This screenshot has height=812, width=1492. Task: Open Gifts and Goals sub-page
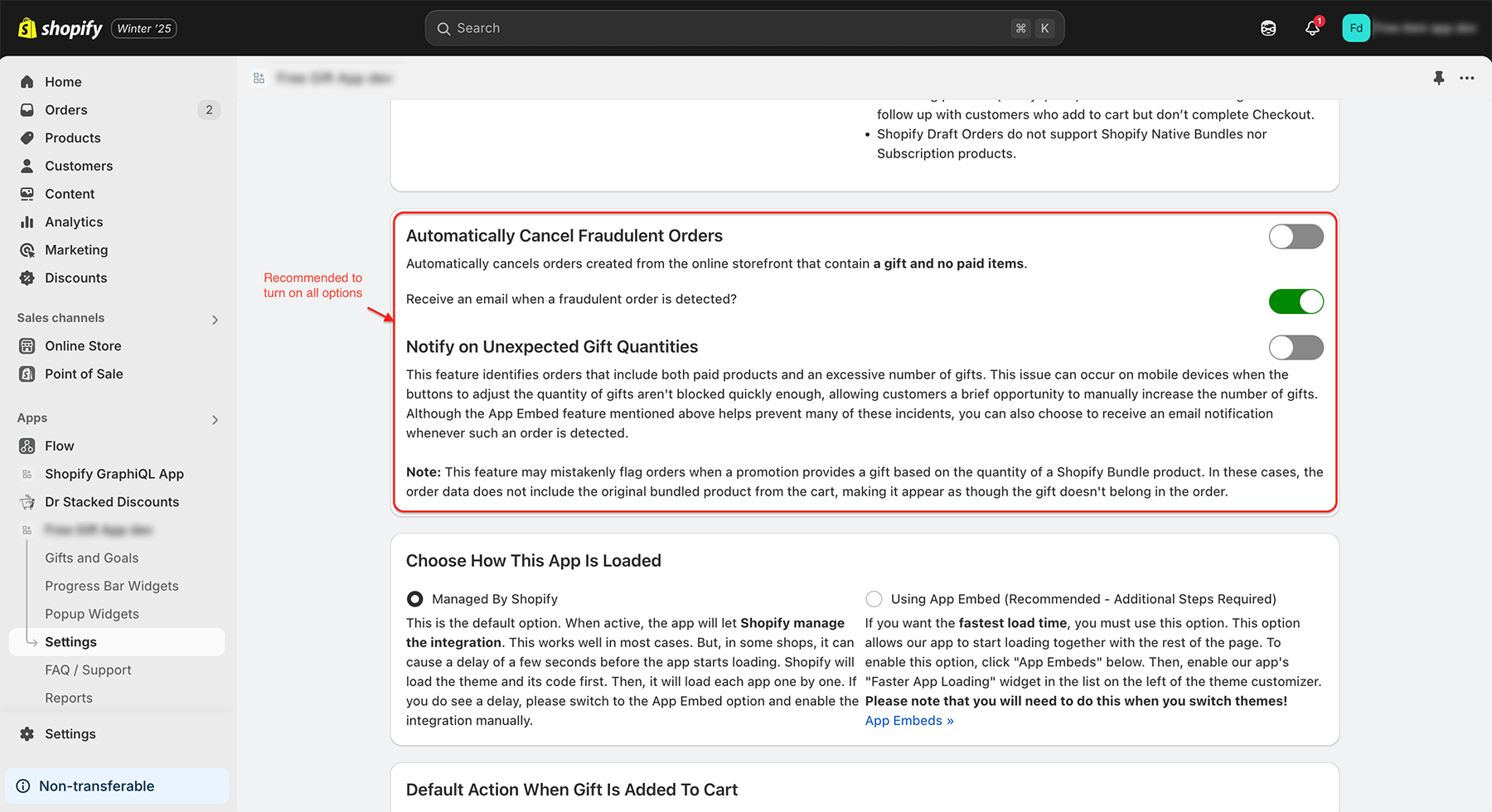[x=92, y=558]
